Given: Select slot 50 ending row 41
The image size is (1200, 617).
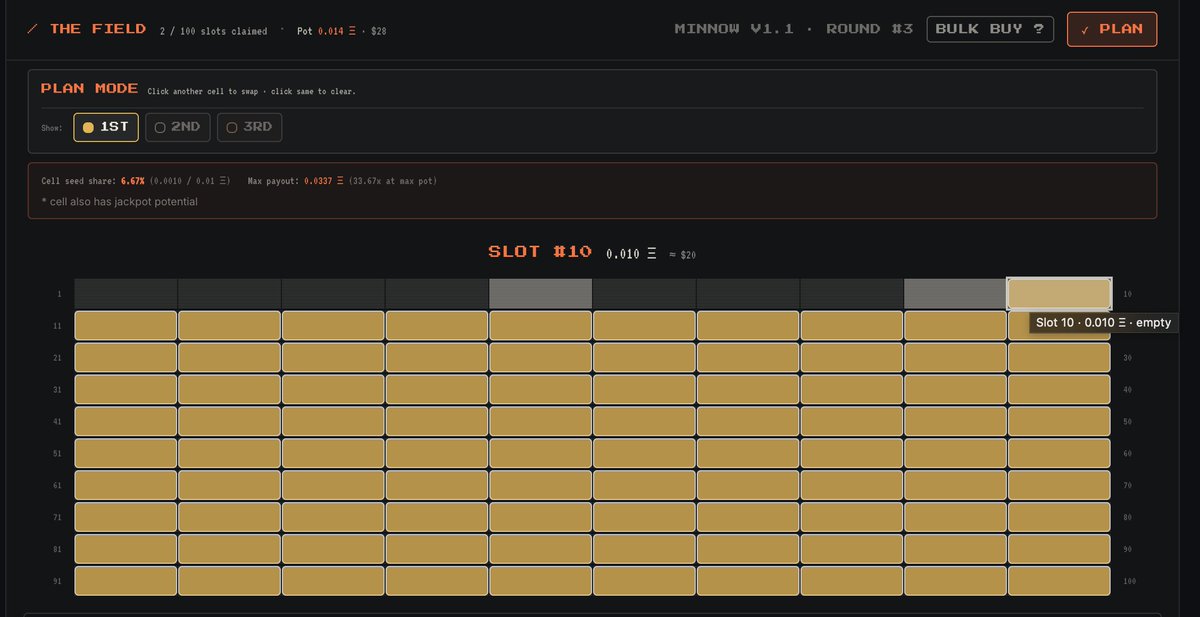Looking at the screenshot, I should click(x=1059, y=422).
